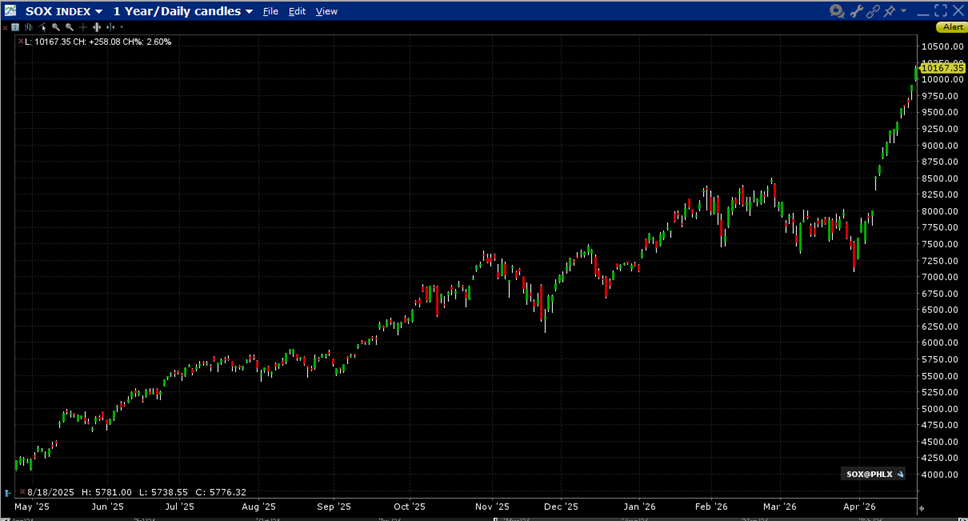
Task: Click the chain link window-grouping icon
Action: [x=872, y=11]
